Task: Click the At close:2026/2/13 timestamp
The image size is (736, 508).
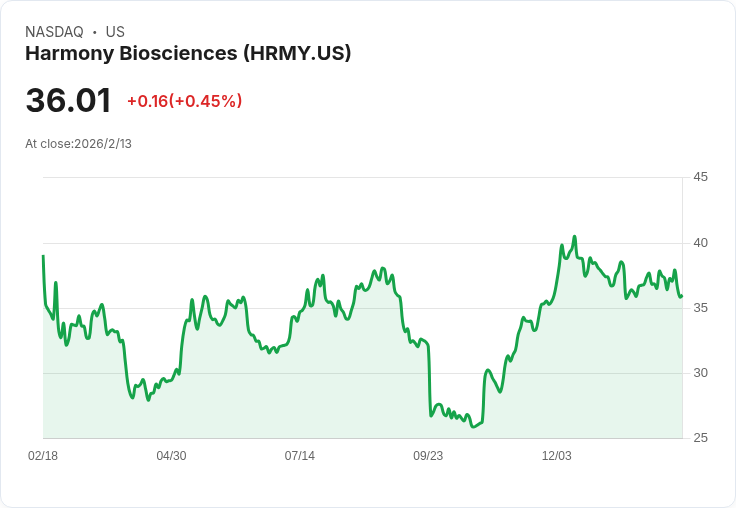Action: [x=78, y=144]
